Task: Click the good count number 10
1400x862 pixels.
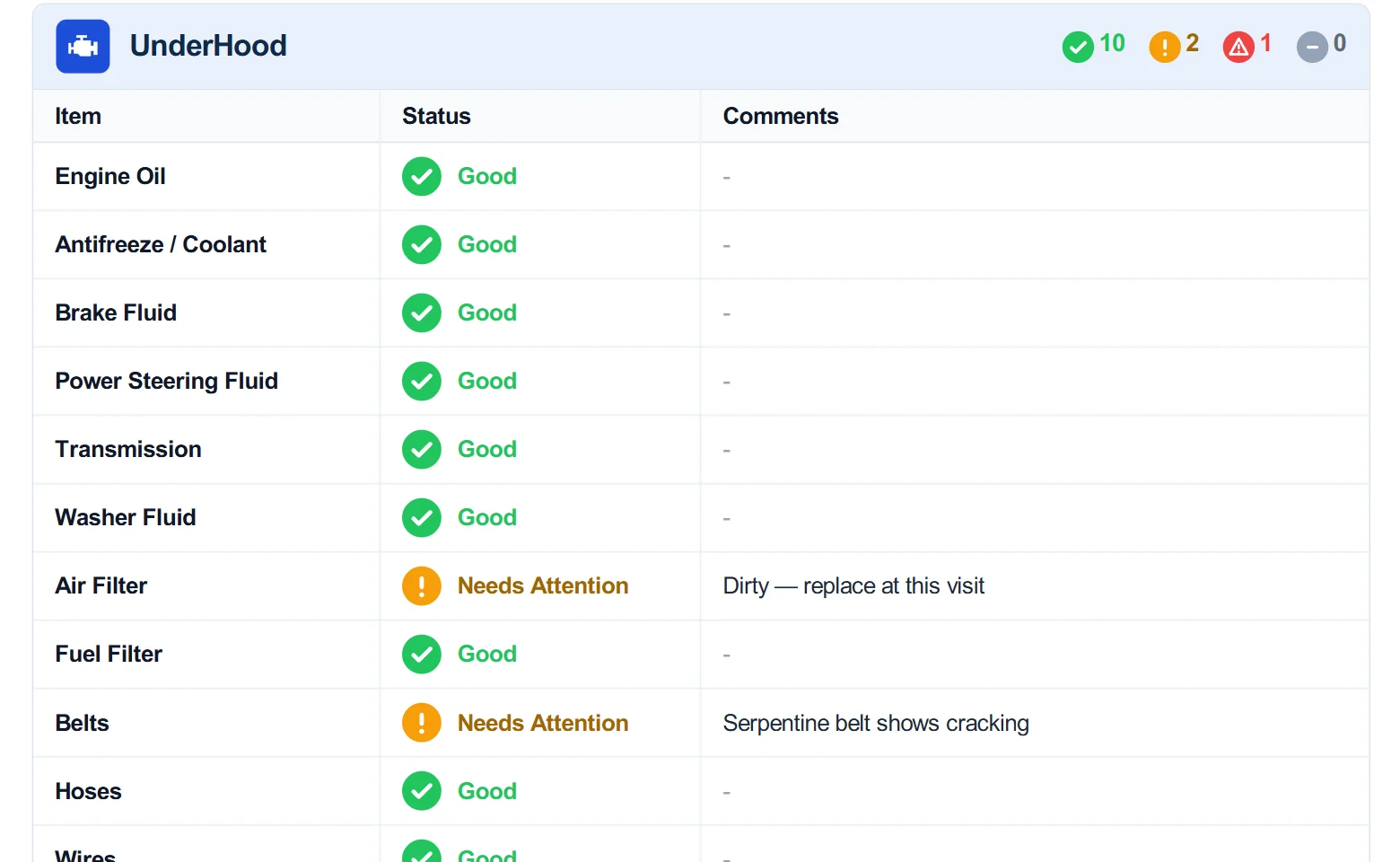Action: (1112, 43)
